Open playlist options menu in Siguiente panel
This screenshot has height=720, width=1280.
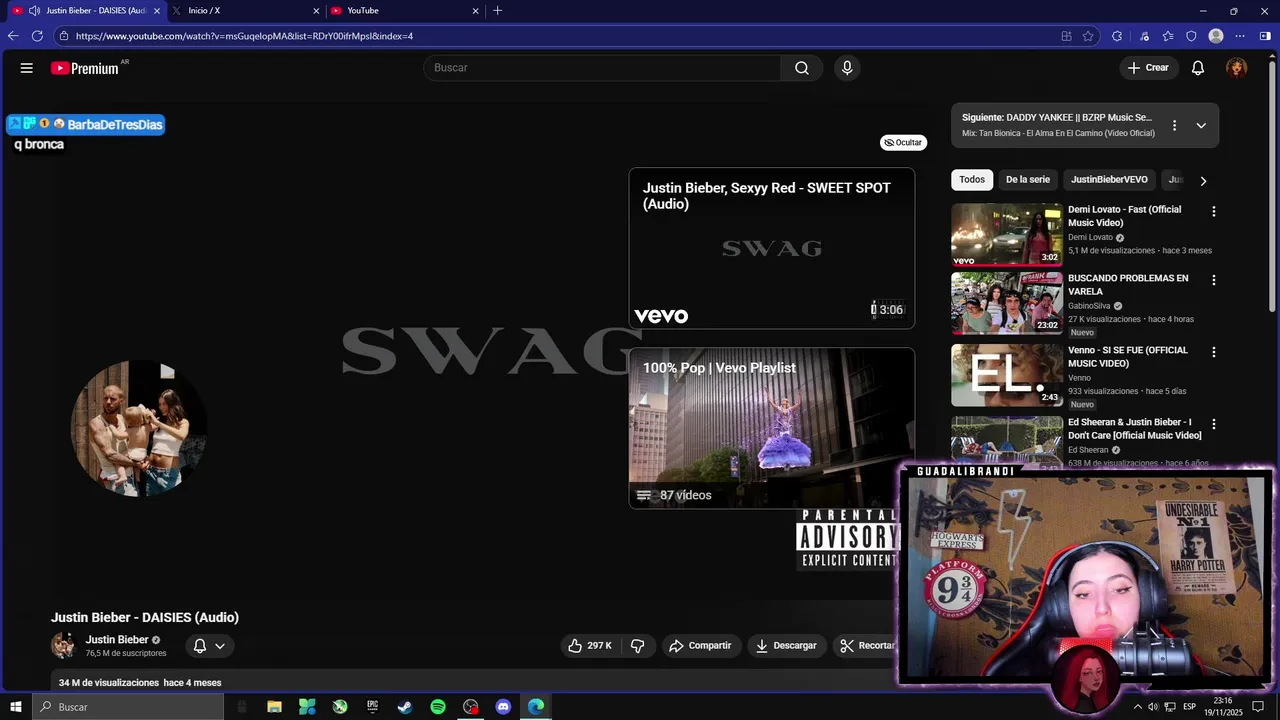pos(1174,126)
